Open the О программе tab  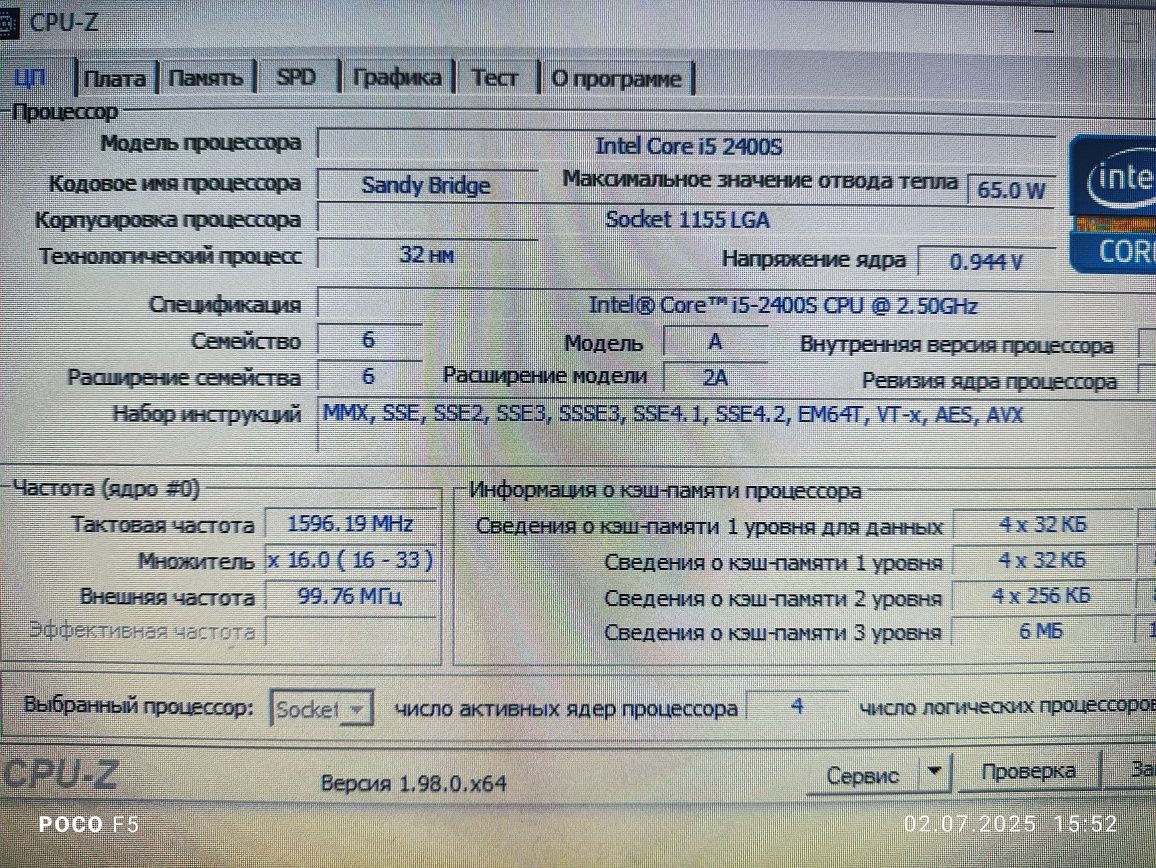(x=616, y=78)
